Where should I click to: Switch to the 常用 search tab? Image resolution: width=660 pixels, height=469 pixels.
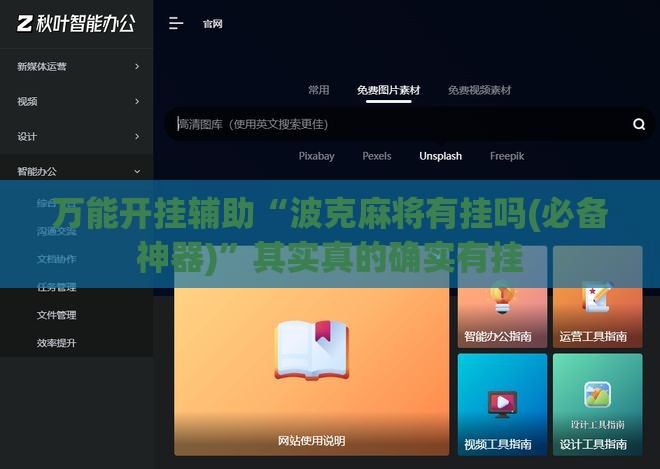(319, 90)
